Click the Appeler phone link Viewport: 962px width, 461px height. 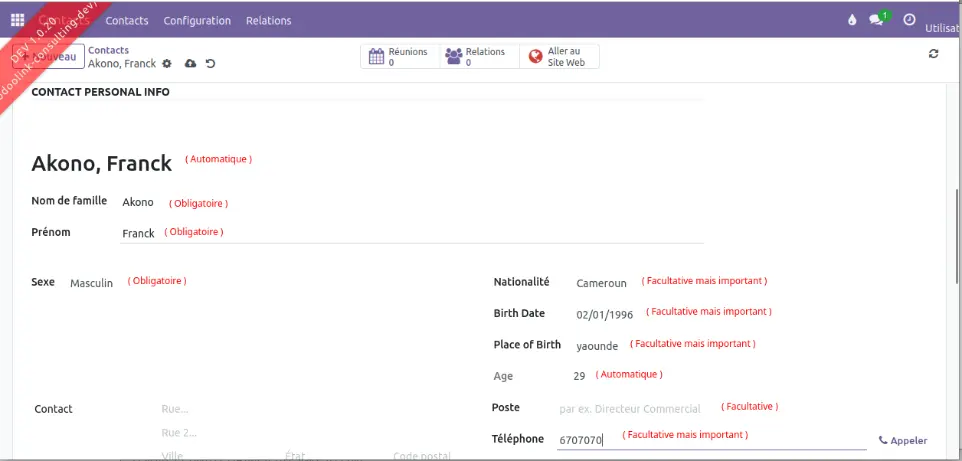[x=903, y=440]
